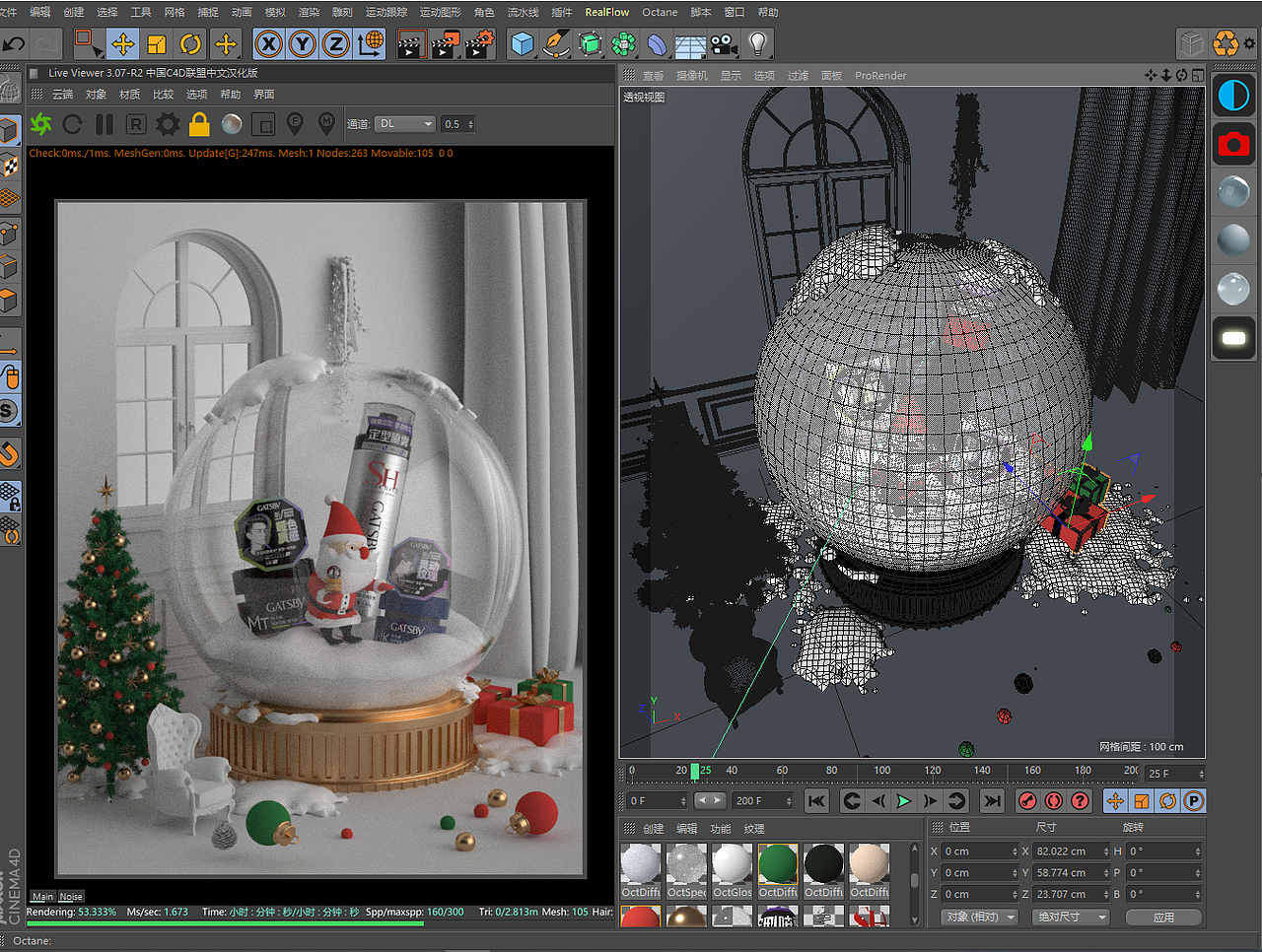Screen dimensions: 1262x952
Task: Toggle the Y axis lock
Action: tap(302, 44)
